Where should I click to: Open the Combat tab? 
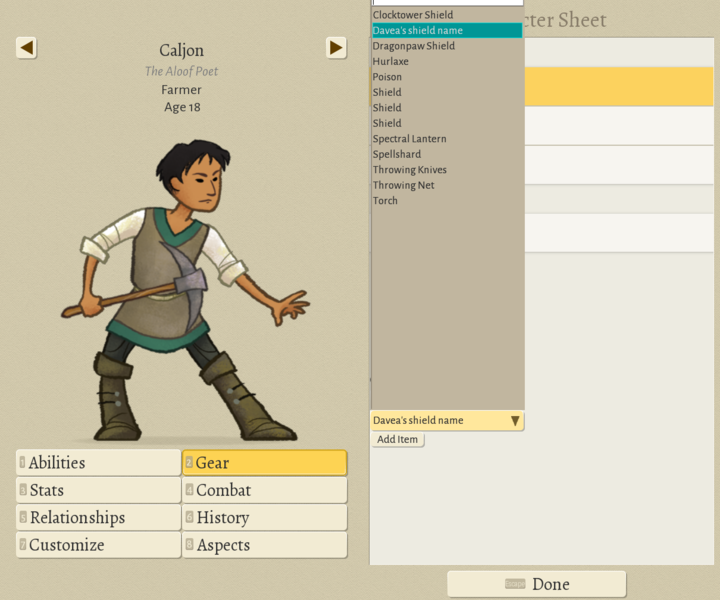coord(265,490)
